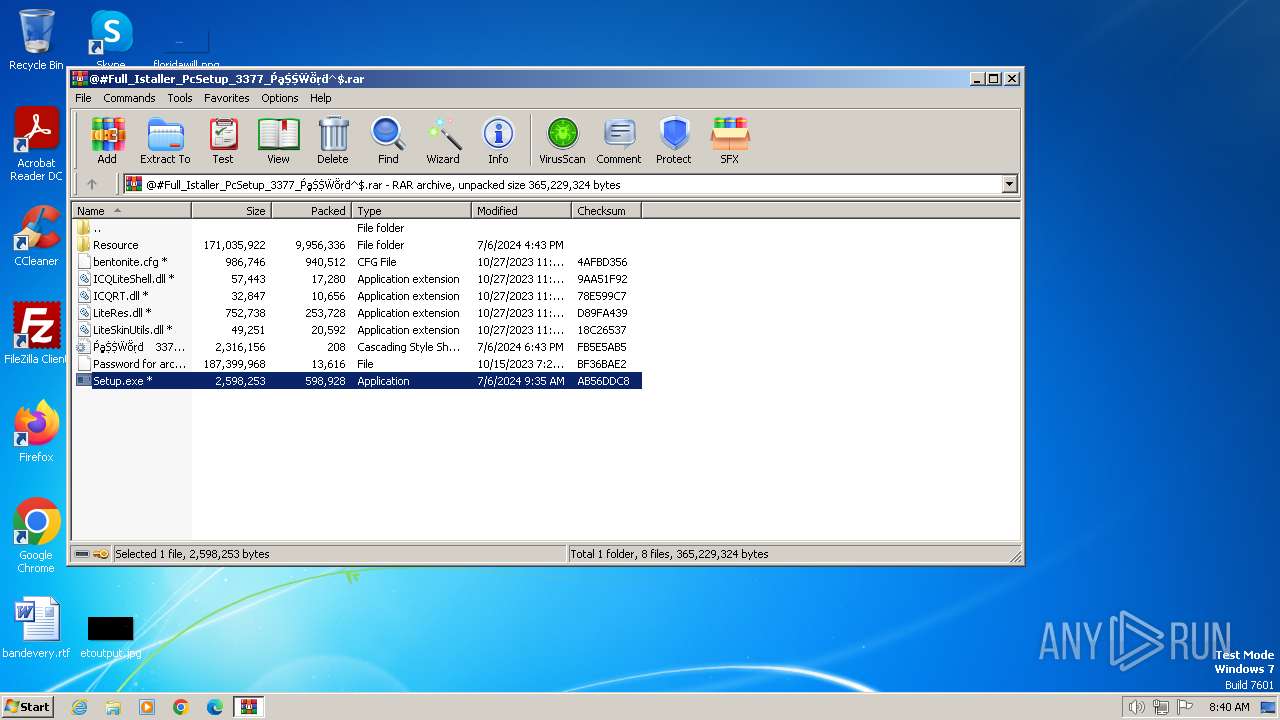Open the Find tool

pos(388,141)
